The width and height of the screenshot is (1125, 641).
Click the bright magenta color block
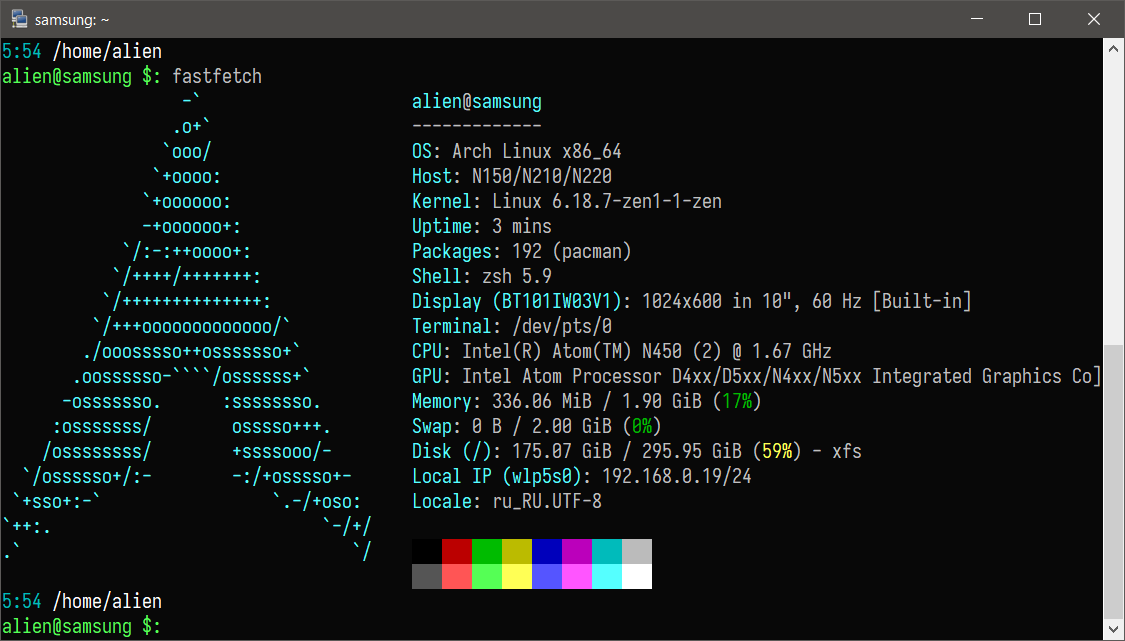click(577, 576)
